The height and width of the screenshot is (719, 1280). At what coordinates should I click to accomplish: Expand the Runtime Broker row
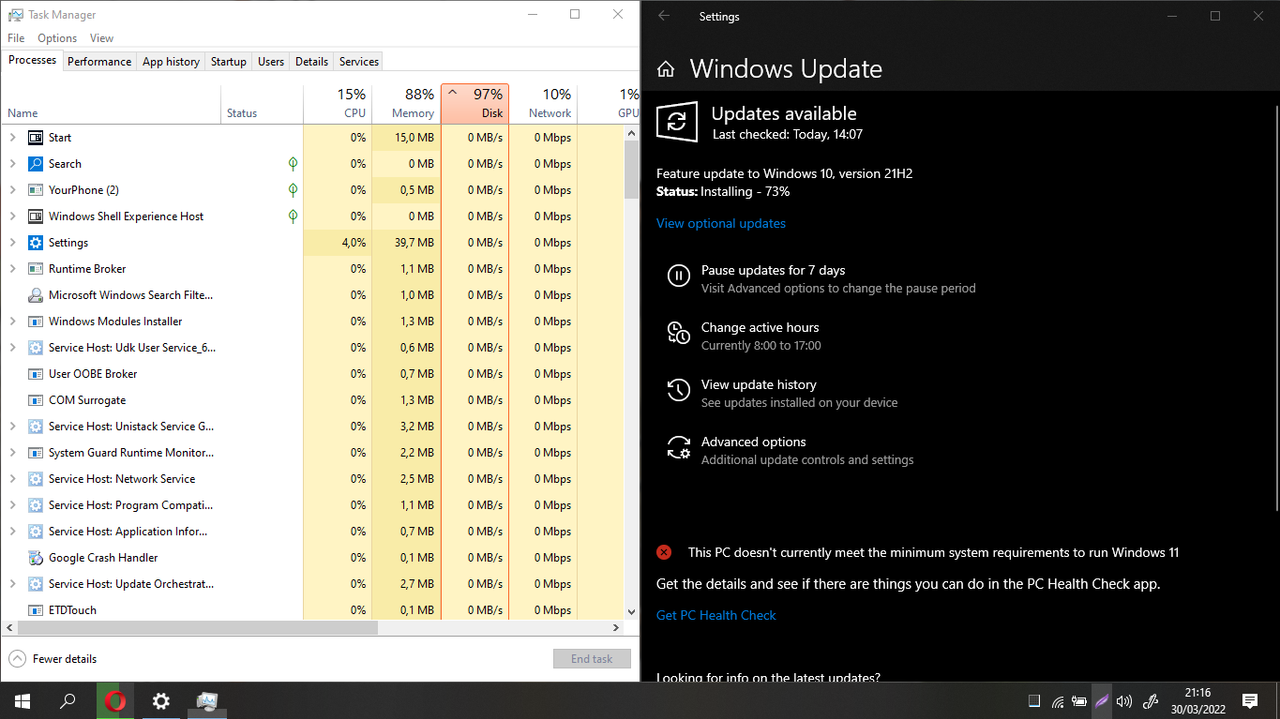tap(12, 269)
